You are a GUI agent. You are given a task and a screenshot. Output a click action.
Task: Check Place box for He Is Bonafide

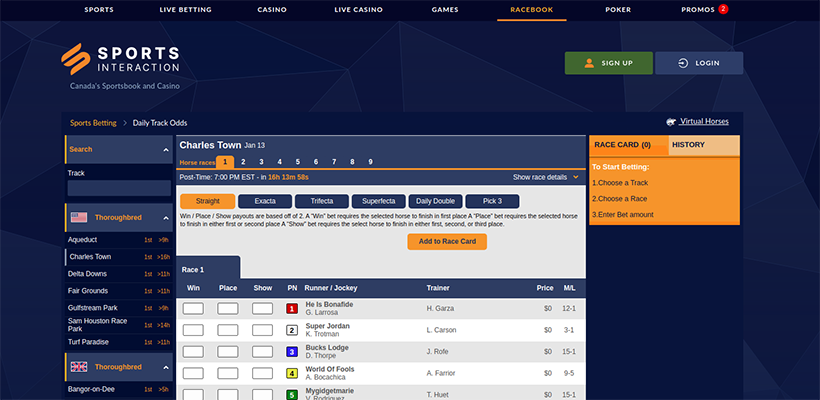[x=228, y=308]
